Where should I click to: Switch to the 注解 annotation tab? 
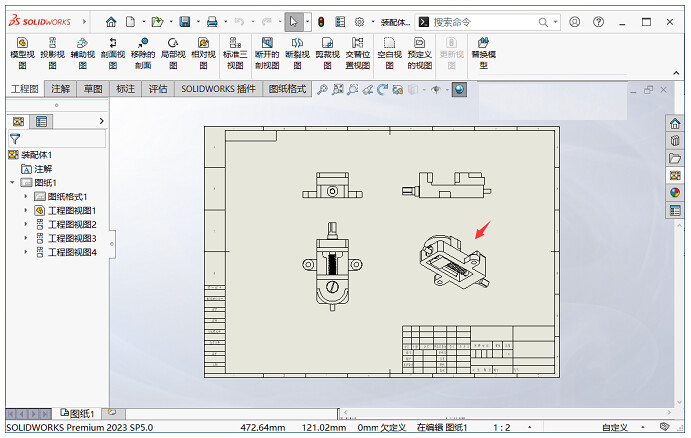pyautogui.click(x=61, y=89)
